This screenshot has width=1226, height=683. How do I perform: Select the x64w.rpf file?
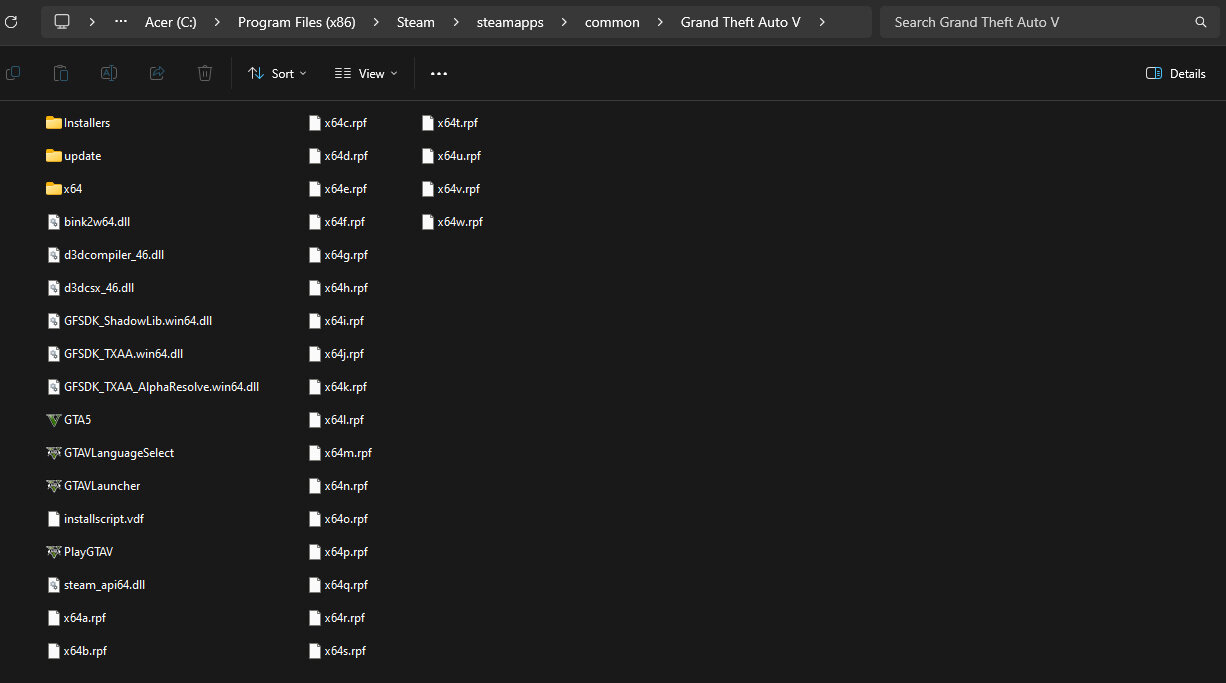pyautogui.click(x=459, y=222)
